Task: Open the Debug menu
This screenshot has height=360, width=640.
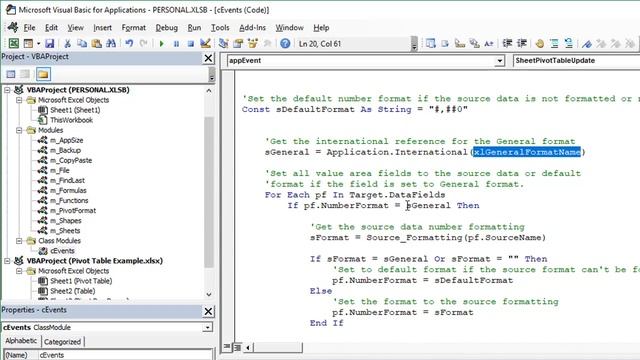Action: click(167, 28)
